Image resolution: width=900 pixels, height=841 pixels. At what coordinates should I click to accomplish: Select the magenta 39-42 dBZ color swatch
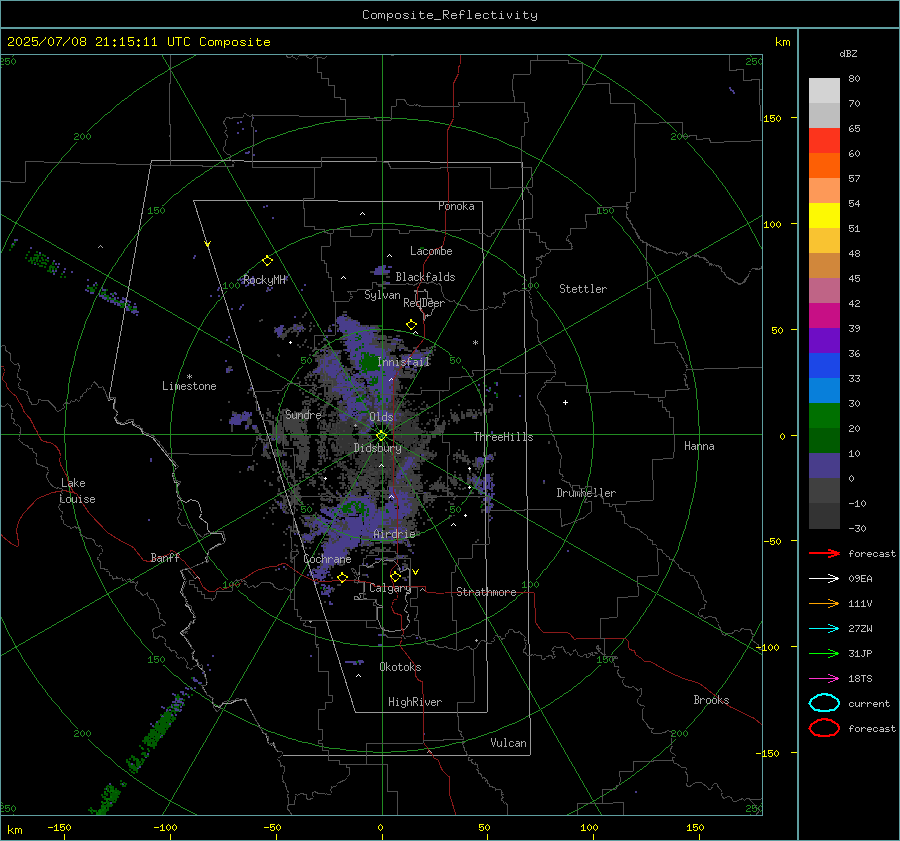pos(824,316)
